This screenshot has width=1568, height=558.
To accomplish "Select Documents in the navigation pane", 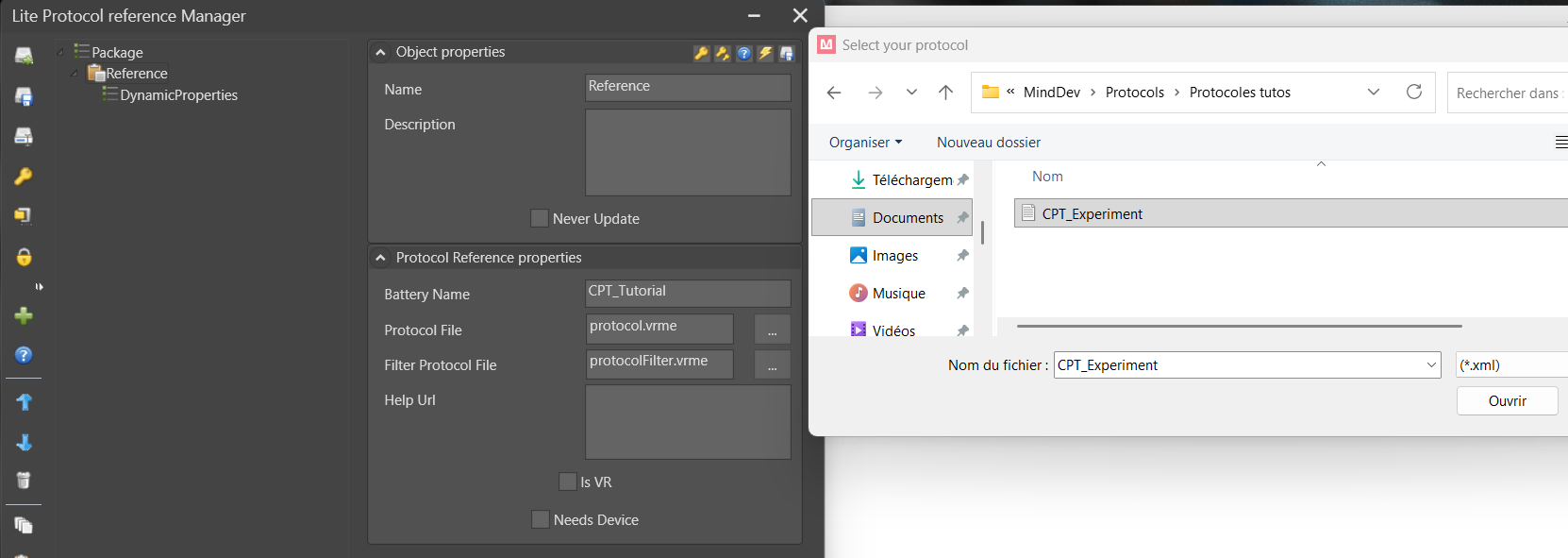I will click(x=907, y=218).
